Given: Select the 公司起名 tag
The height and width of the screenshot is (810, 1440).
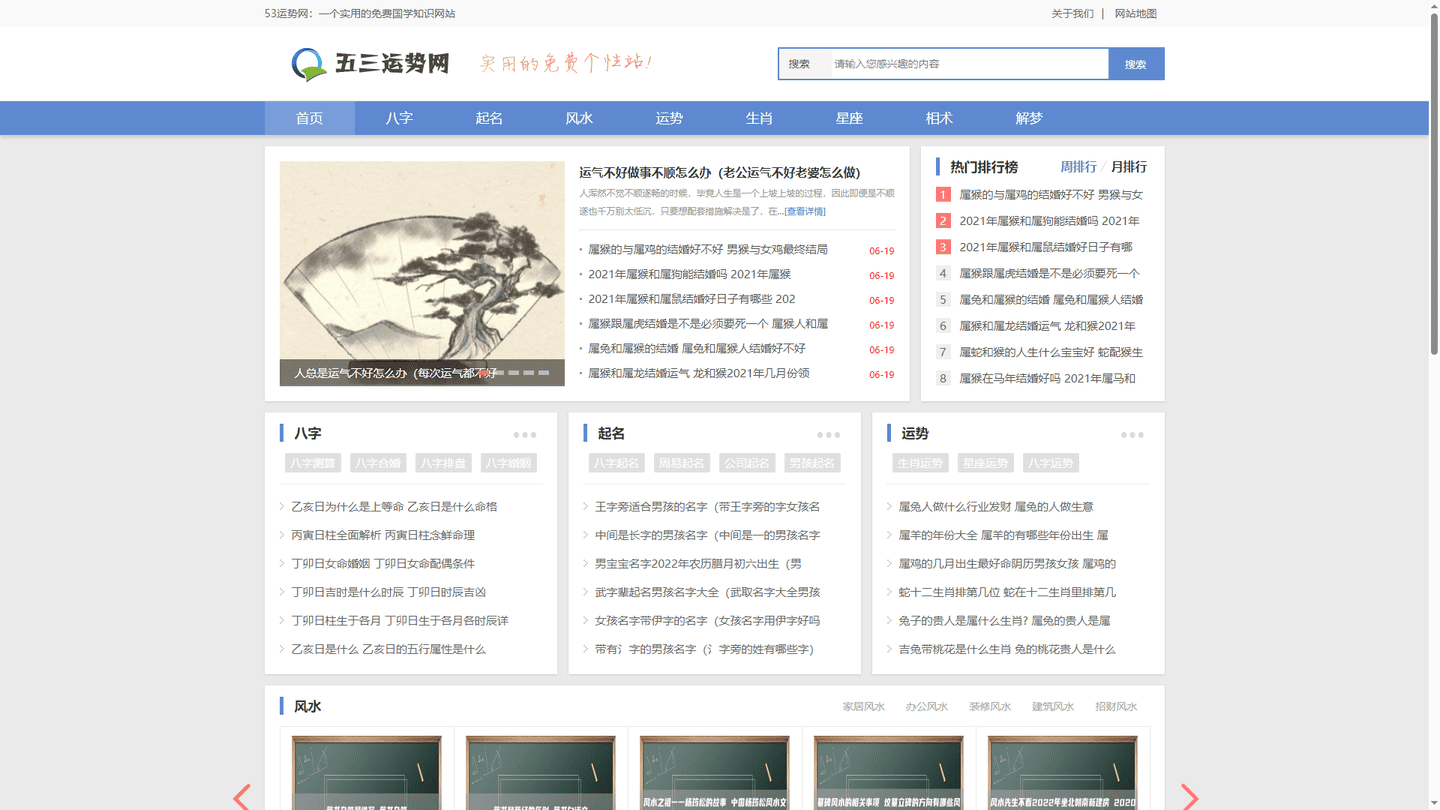Looking at the screenshot, I should 747,463.
